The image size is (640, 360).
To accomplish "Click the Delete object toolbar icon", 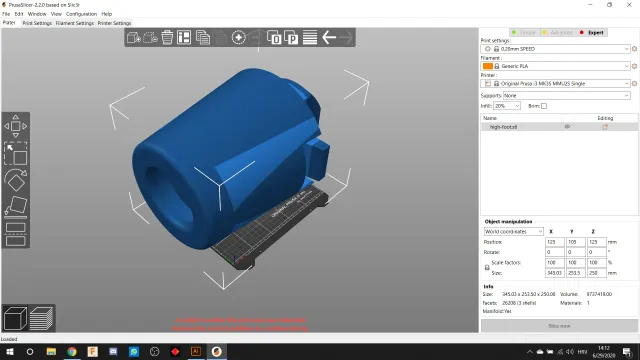I will pyautogui.click(x=150, y=38).
